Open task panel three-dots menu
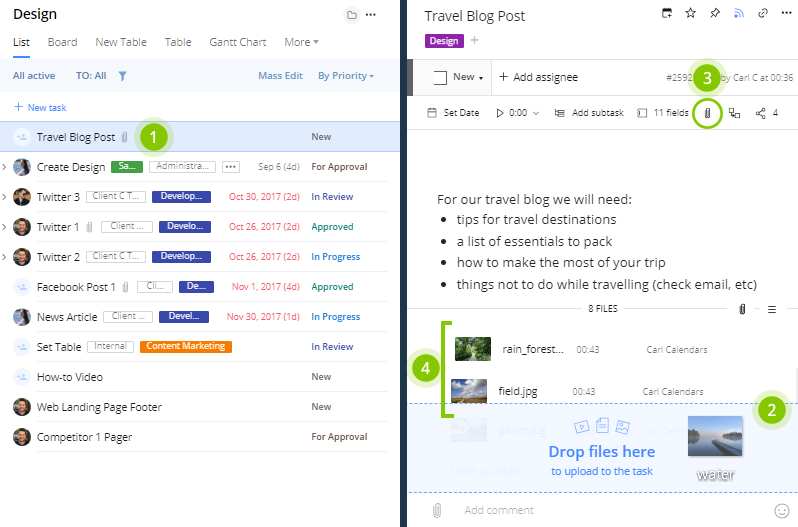The width and height of the screenshot is (798, 527). pyautogui.click(x=786, y=13)
